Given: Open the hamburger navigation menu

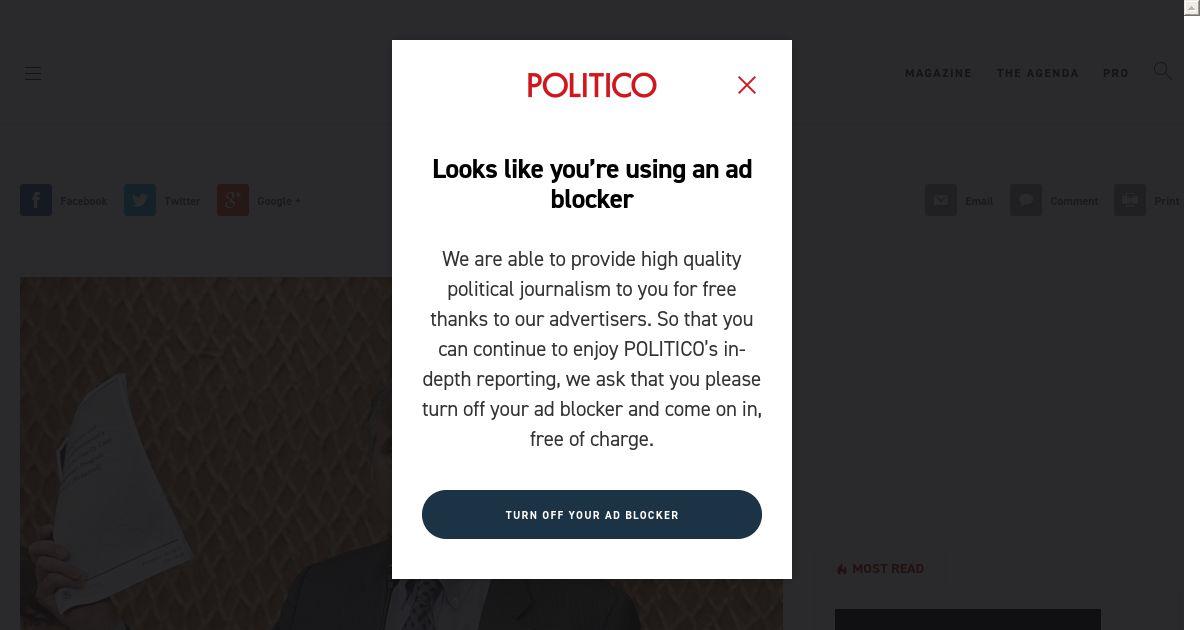Looking at the screenshot, I should click(33, 73).
